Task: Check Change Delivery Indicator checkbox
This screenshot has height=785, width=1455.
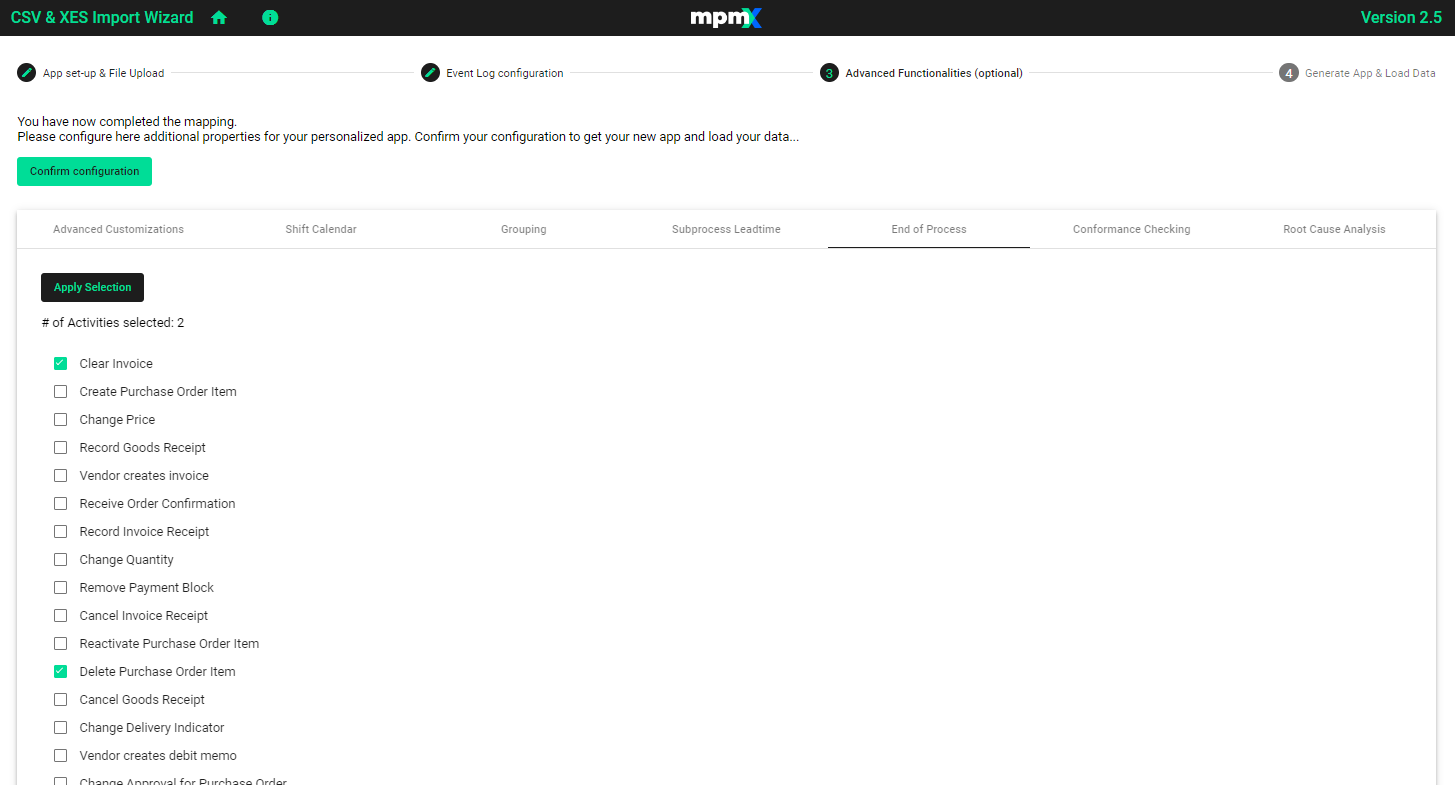Action: 60,727
